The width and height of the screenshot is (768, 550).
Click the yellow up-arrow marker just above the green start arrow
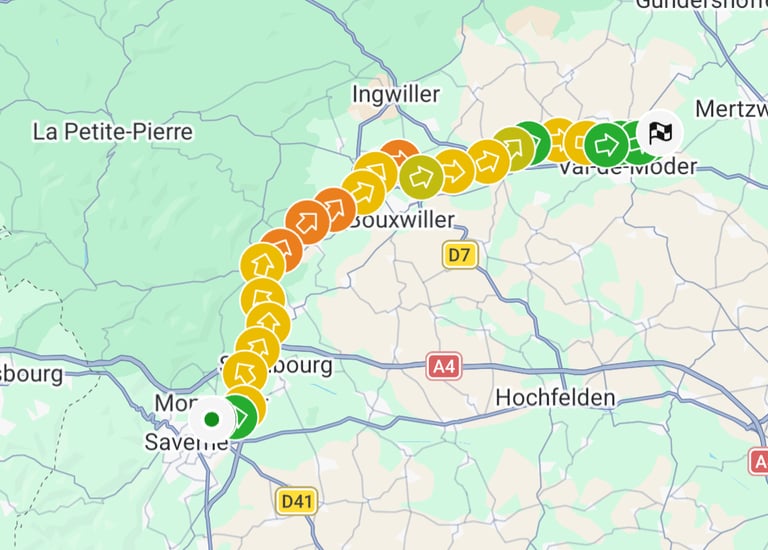[x=245, y=373]
